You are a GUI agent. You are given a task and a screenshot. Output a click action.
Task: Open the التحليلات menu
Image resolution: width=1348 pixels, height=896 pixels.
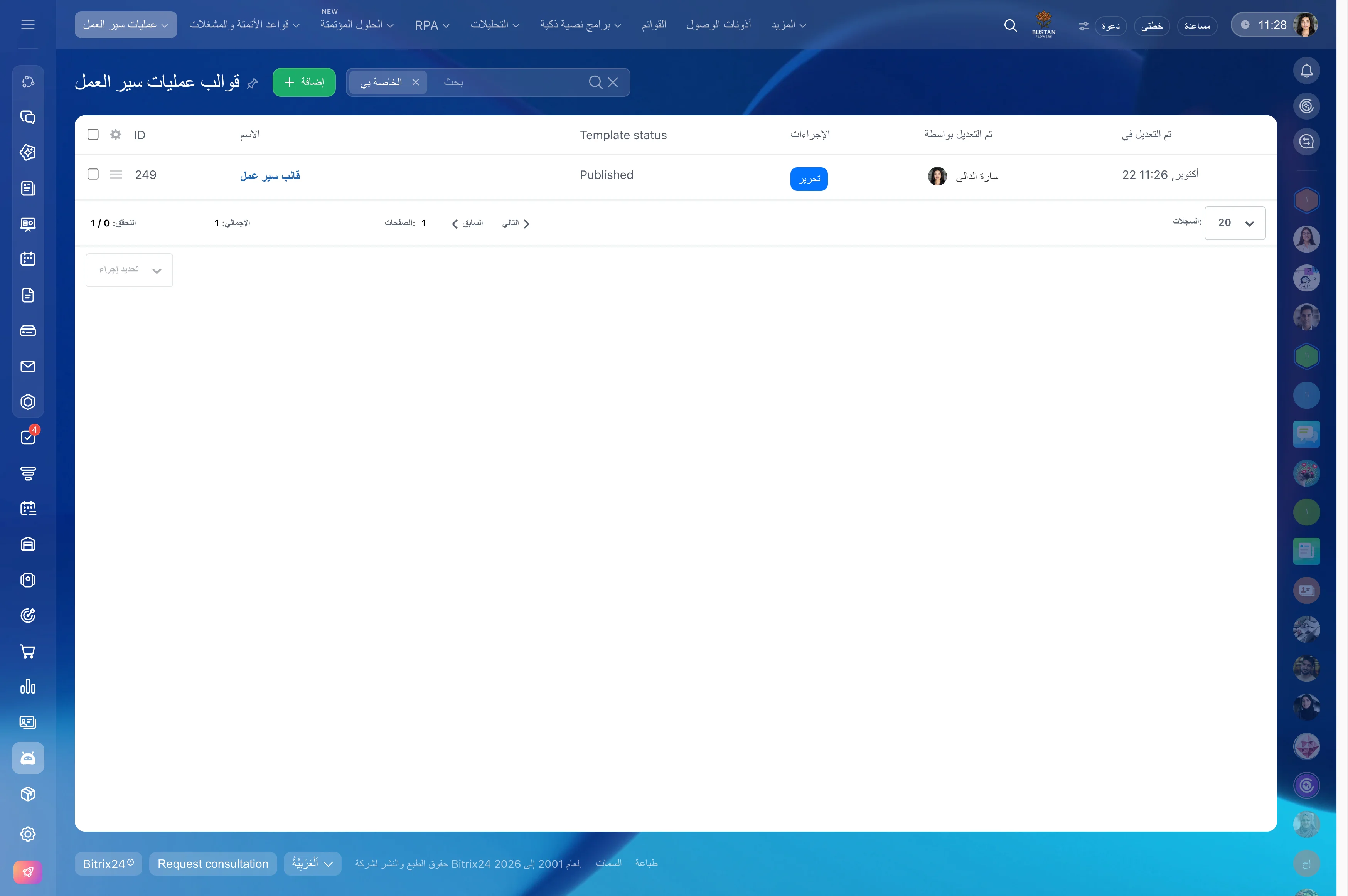495,25
